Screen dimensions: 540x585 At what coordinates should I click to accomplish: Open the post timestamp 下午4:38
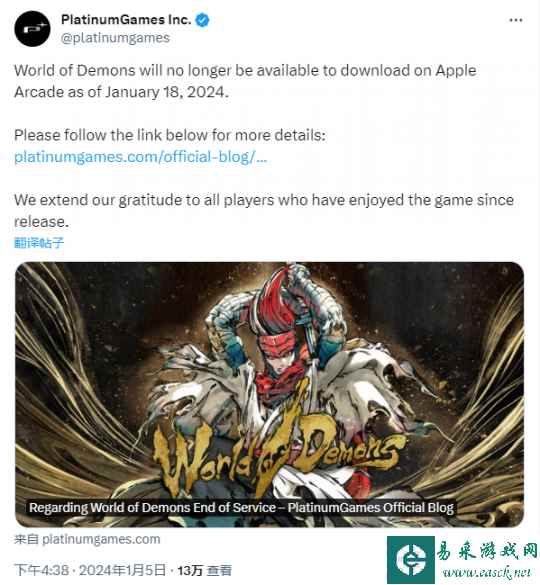41,570
